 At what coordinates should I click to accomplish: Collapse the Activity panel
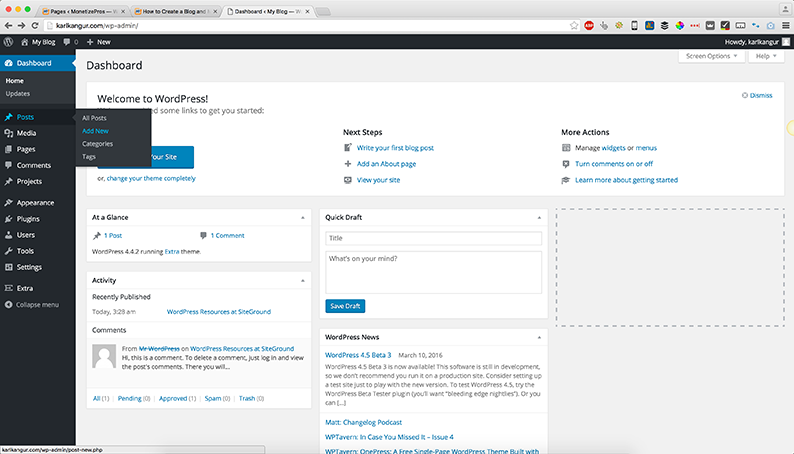tap(303, 280)
